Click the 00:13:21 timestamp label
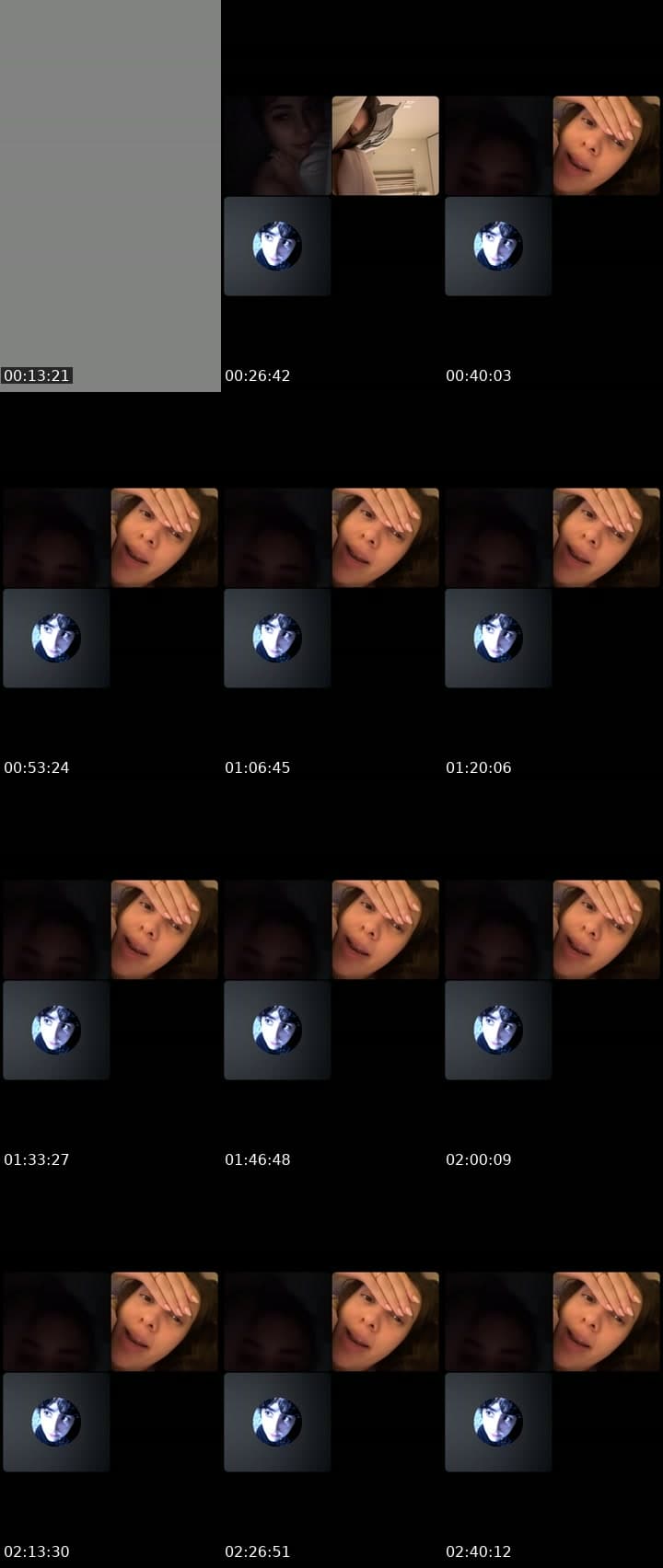Screen dimensions: 663x1568 pos(37,375)
